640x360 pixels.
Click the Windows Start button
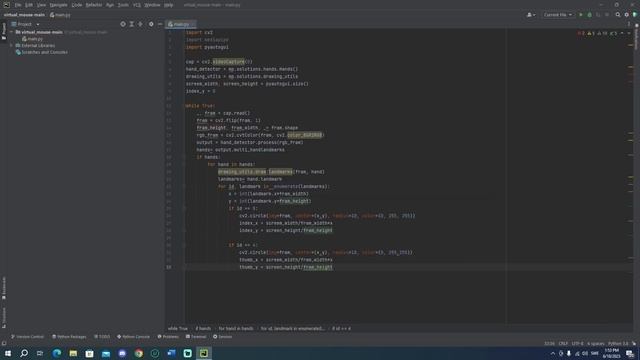click(x=8, y=353)
